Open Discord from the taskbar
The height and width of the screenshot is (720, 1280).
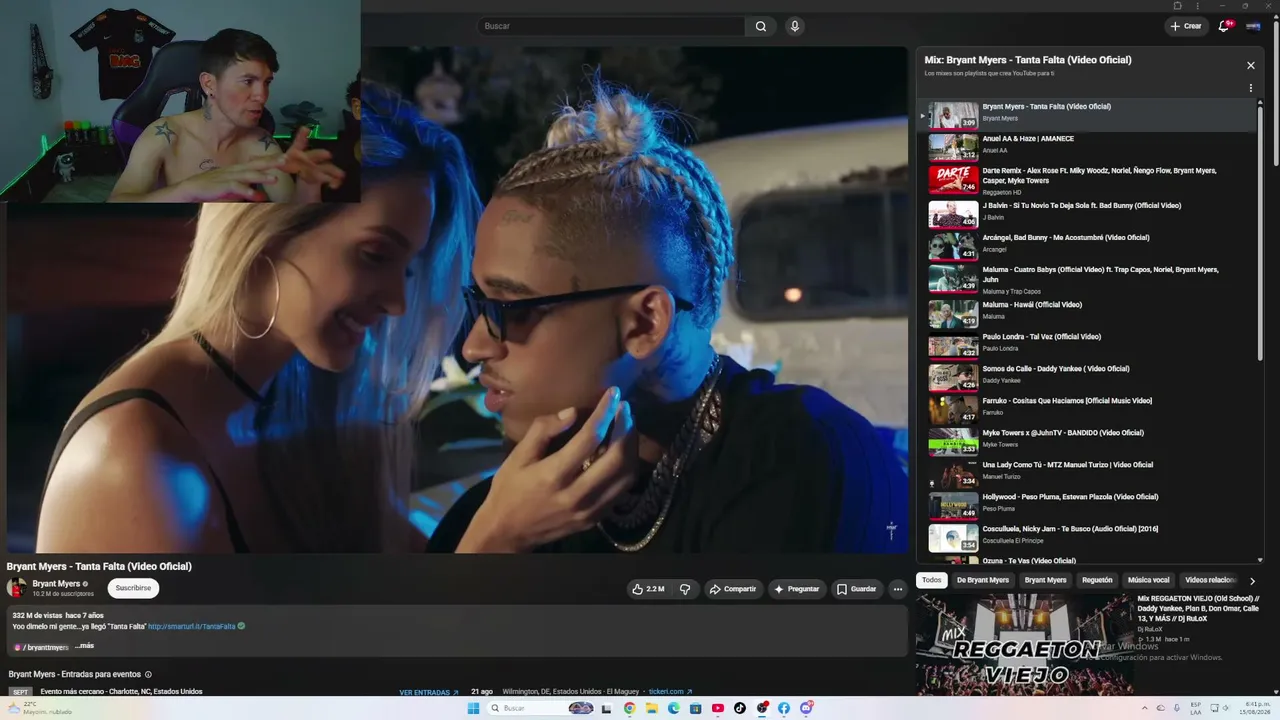tap(806, 708)
